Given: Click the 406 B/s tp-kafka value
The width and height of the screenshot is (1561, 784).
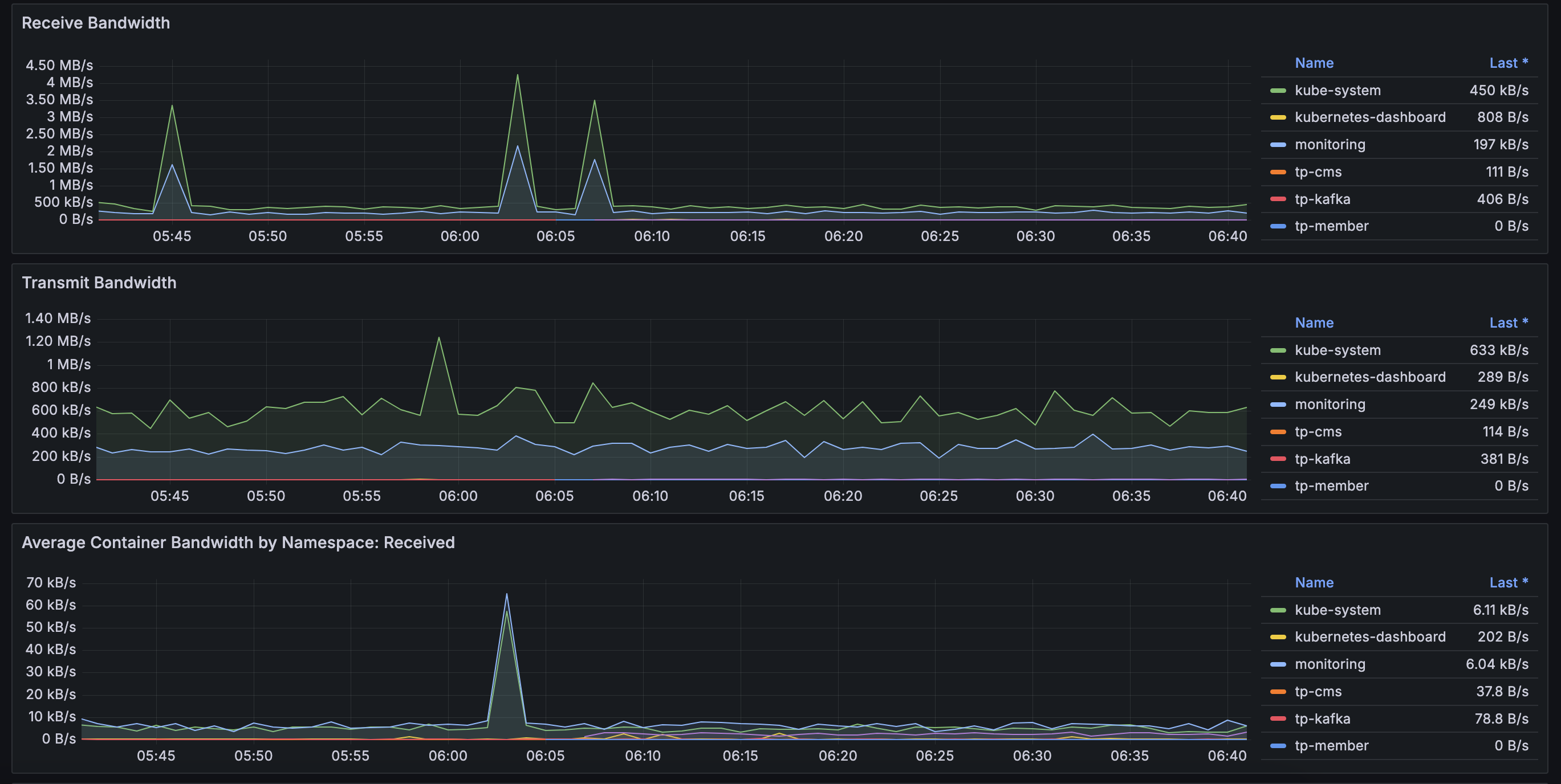Looking at the screenshot, I should pos(1503,199).
